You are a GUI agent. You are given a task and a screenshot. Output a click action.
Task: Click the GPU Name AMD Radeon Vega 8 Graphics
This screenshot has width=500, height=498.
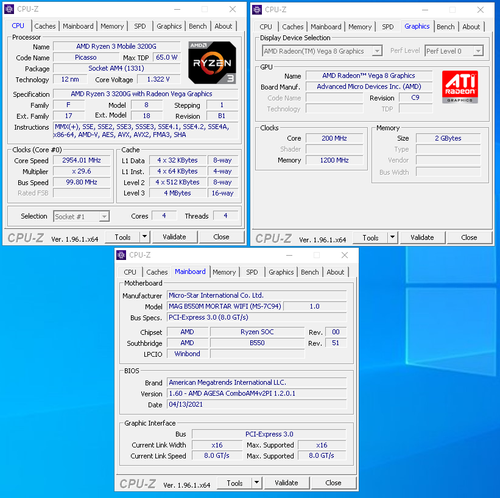coord(369,76)
